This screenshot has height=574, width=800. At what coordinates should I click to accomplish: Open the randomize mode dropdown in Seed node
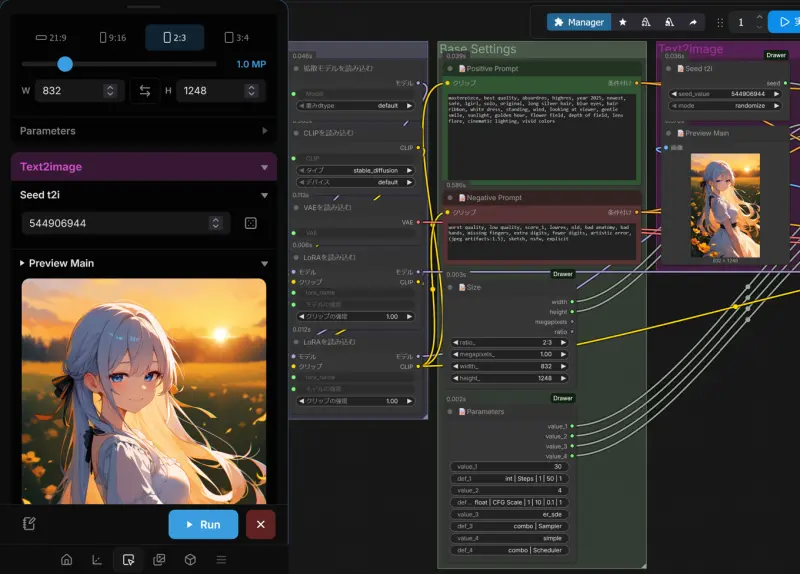tap(725, 106)
